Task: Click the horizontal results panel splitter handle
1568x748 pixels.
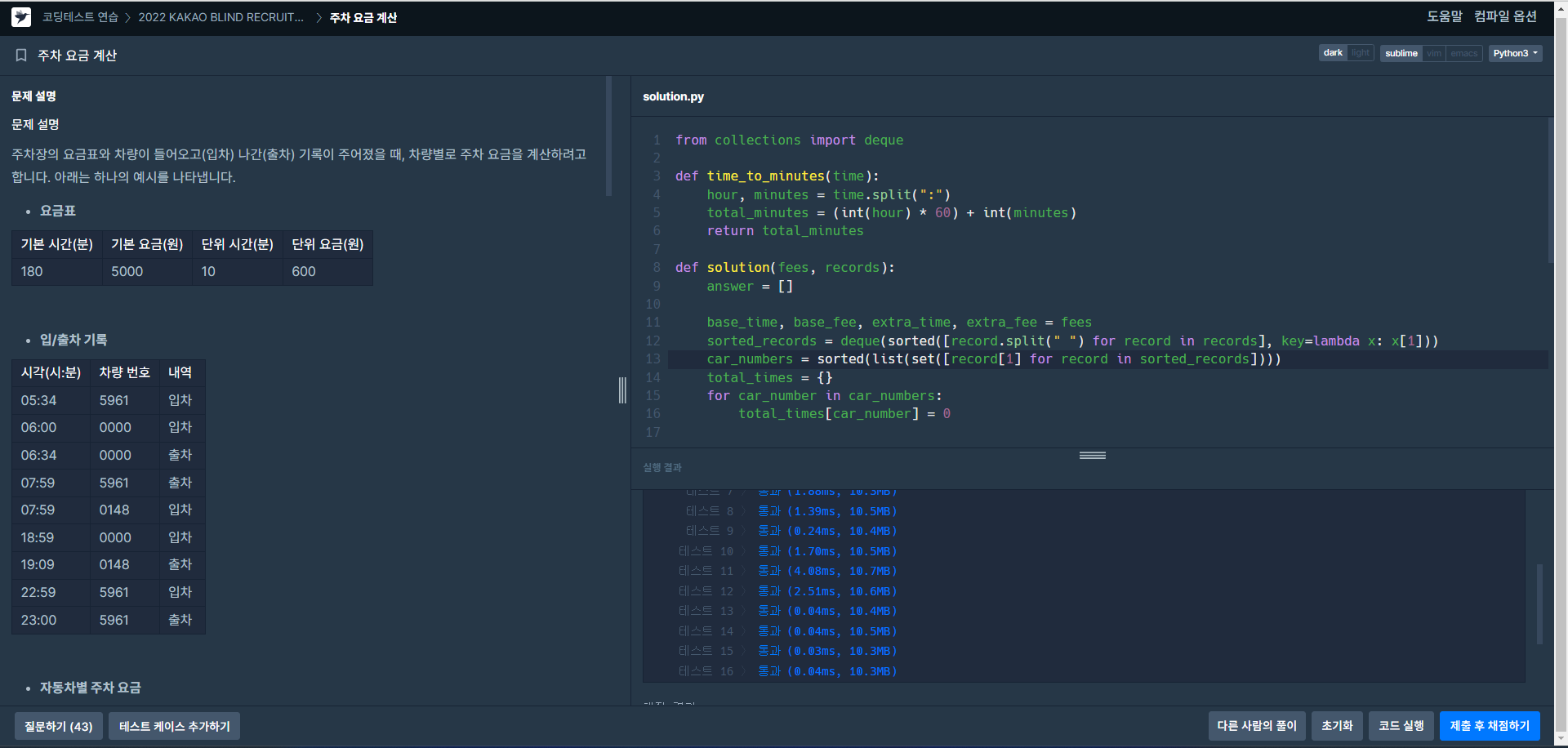Action: [1093, 455]
